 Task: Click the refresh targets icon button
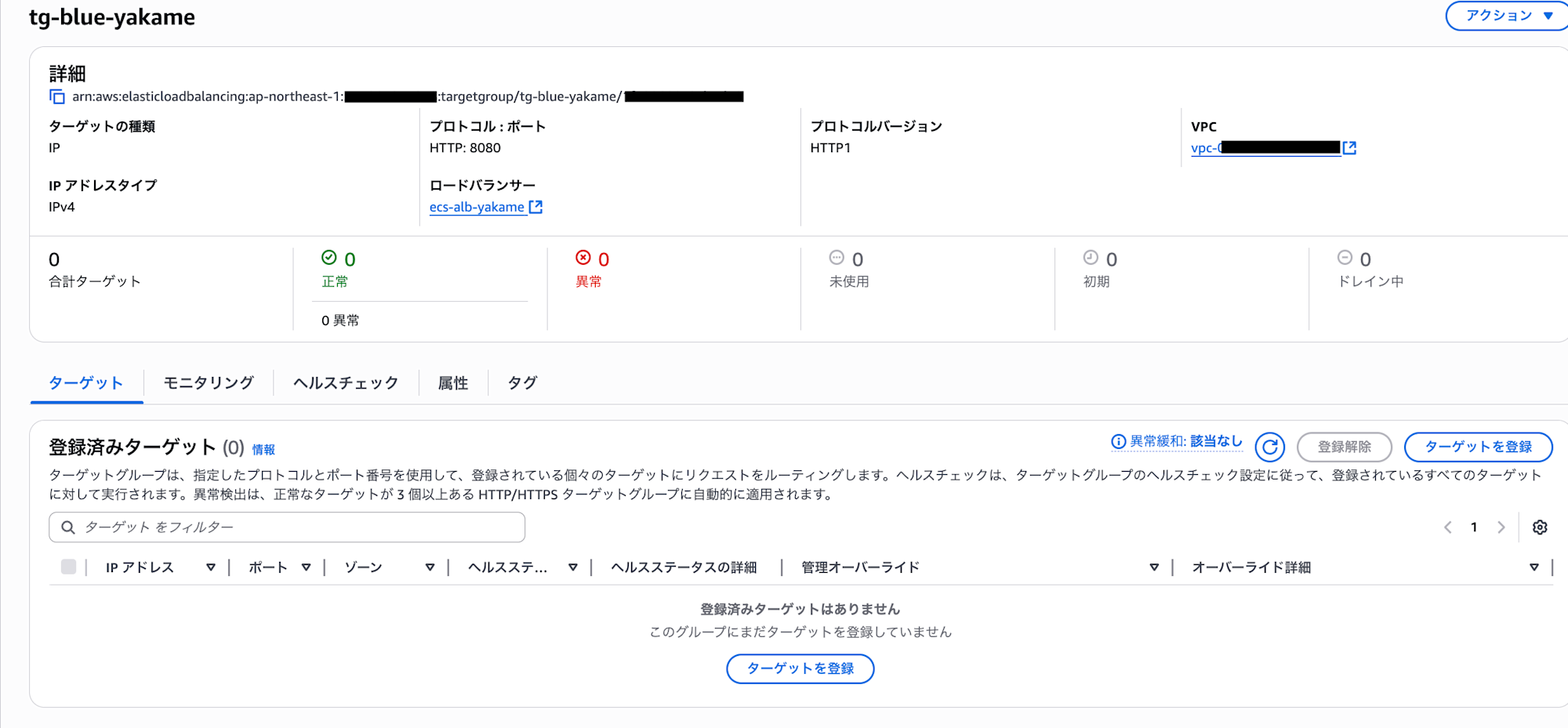tap(1269, 447)
